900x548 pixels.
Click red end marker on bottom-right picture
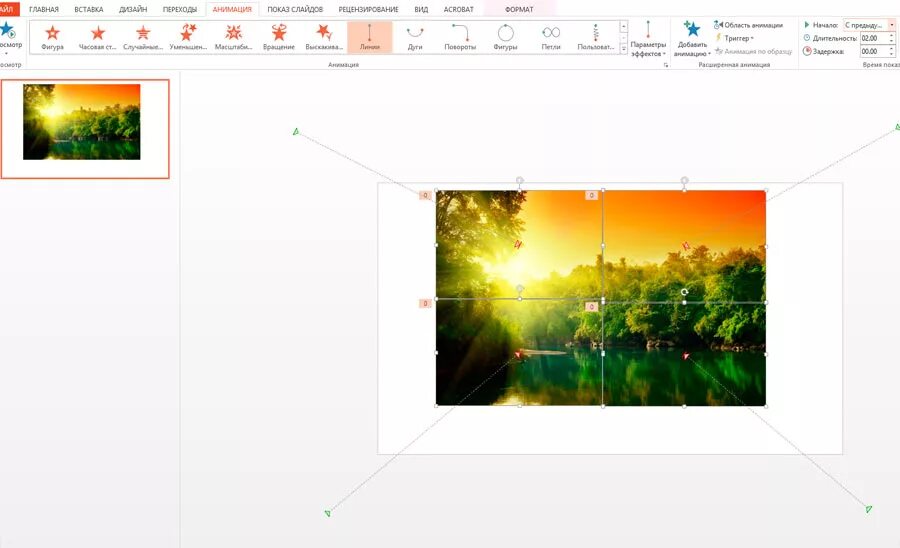tap(685, 356)
